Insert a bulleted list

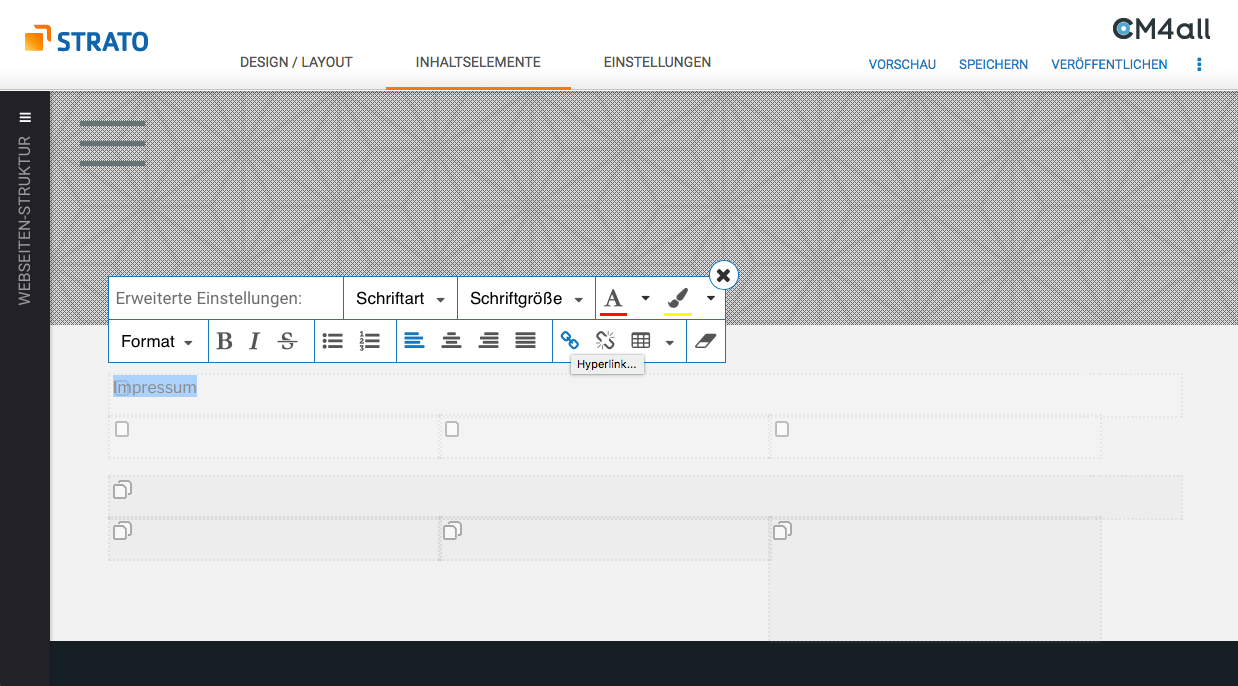(333, 341)
